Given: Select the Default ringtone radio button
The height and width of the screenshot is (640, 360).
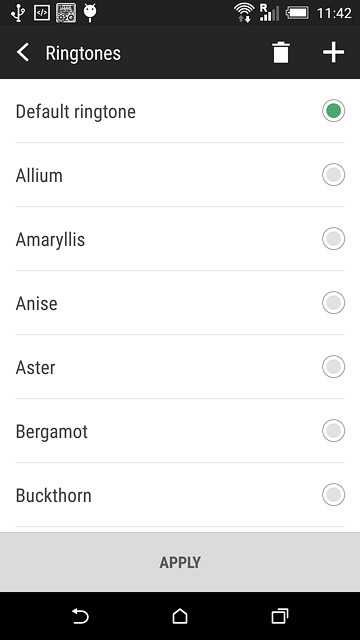Looking at the screenshot, I should pyautogui.click(x=333, y=111).
